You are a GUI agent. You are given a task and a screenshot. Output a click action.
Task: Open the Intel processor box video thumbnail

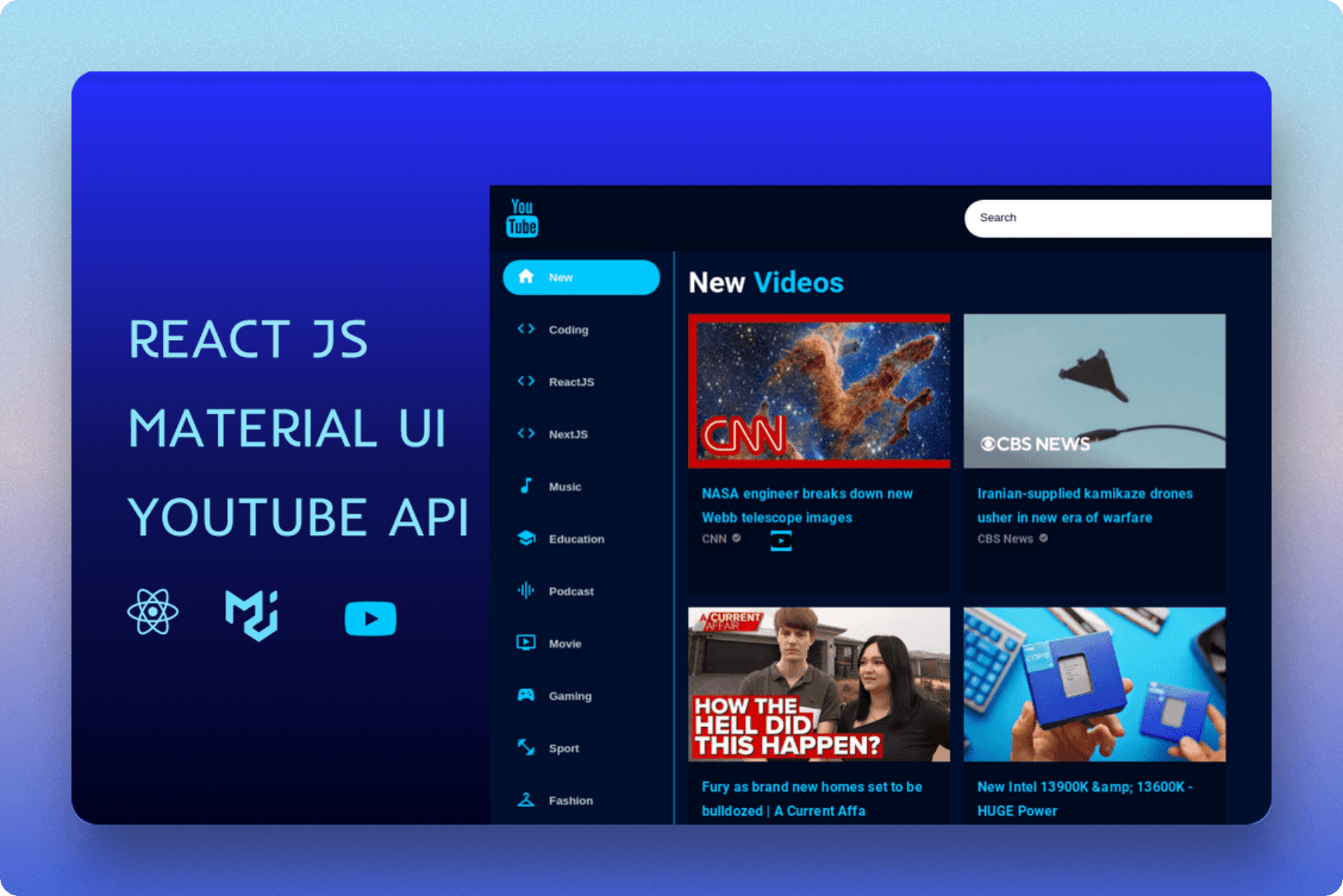click(x=1094, y=685)
